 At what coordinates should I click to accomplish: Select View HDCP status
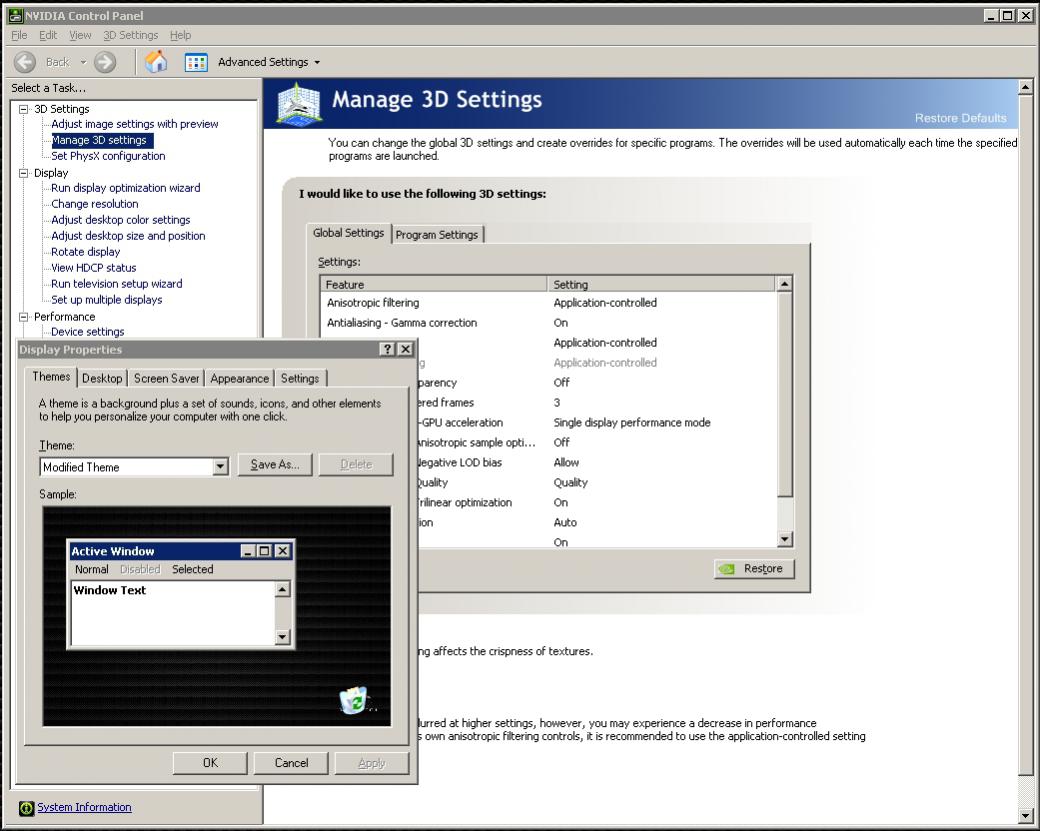click(94, 268)
